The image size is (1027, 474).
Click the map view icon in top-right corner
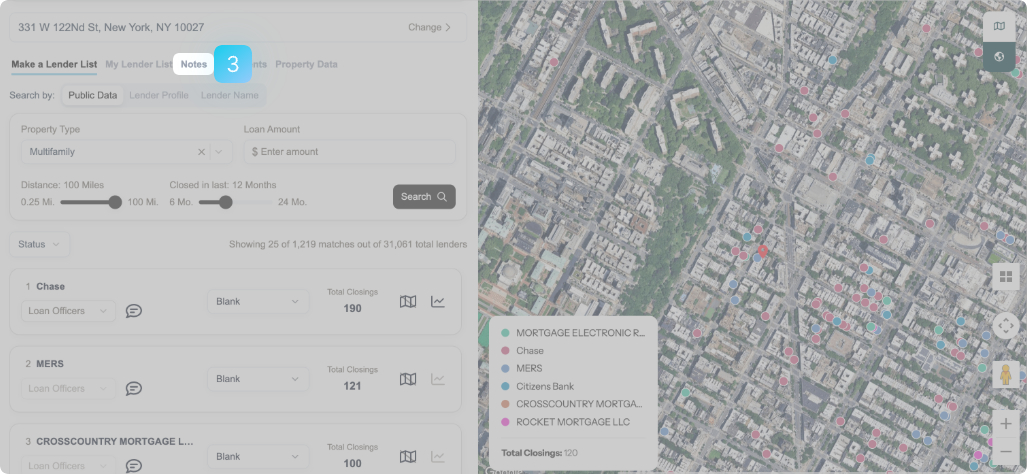coord(999,27)
